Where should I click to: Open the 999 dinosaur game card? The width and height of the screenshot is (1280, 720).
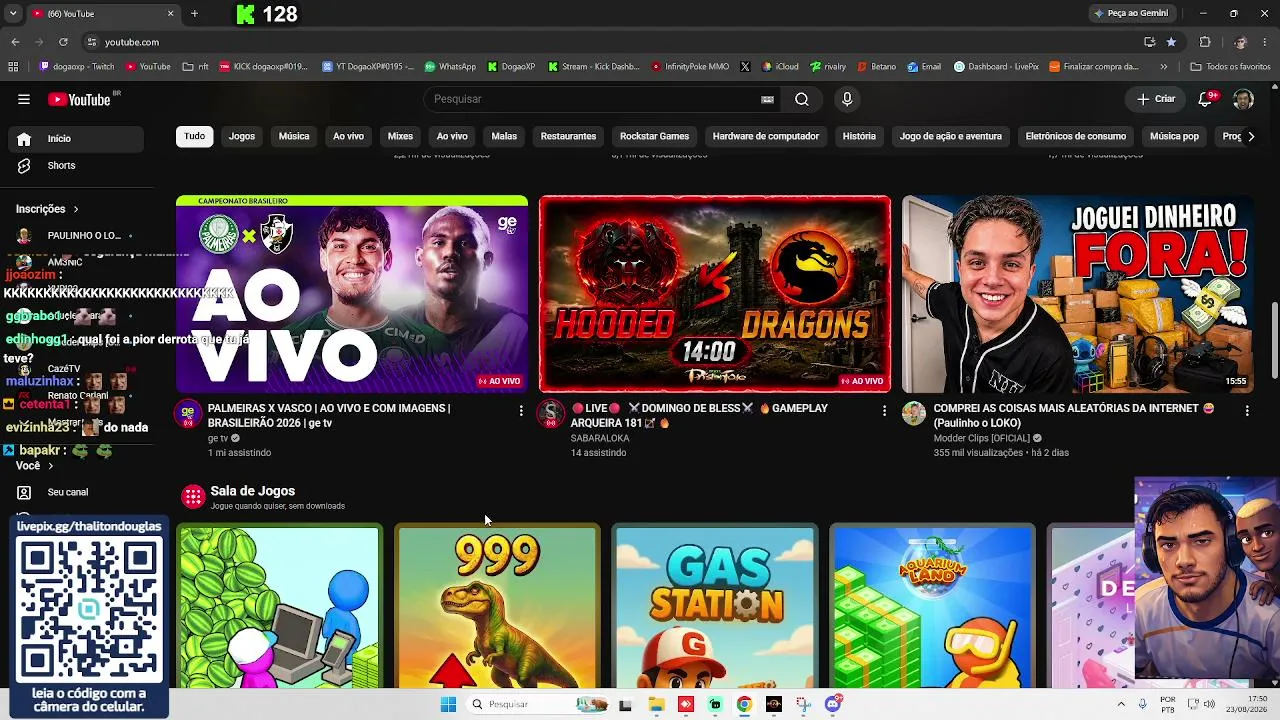tap(497, 606)
